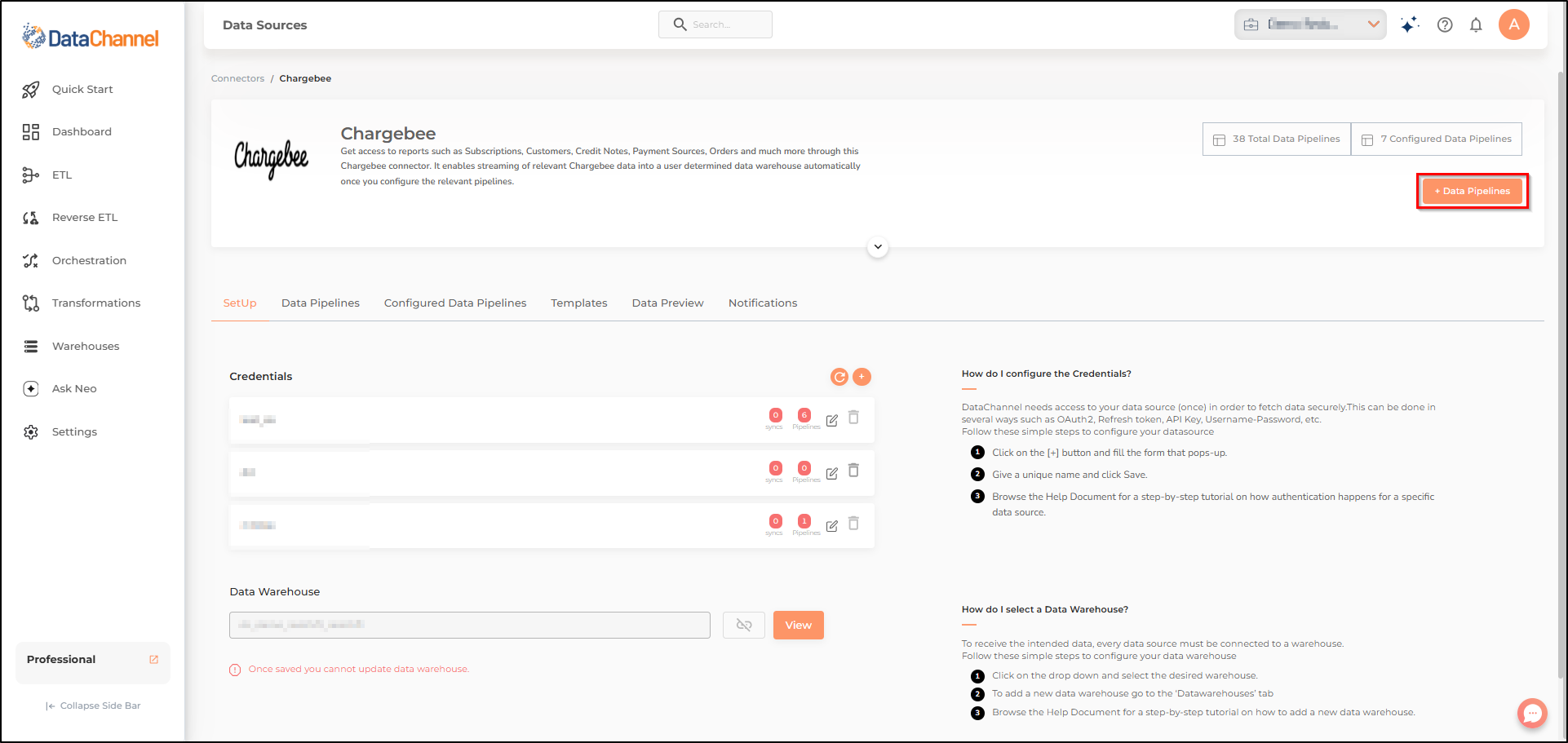Delete the credential with 6 pipelines
Screen dimensions: 1568x743
tap(853, 418)
